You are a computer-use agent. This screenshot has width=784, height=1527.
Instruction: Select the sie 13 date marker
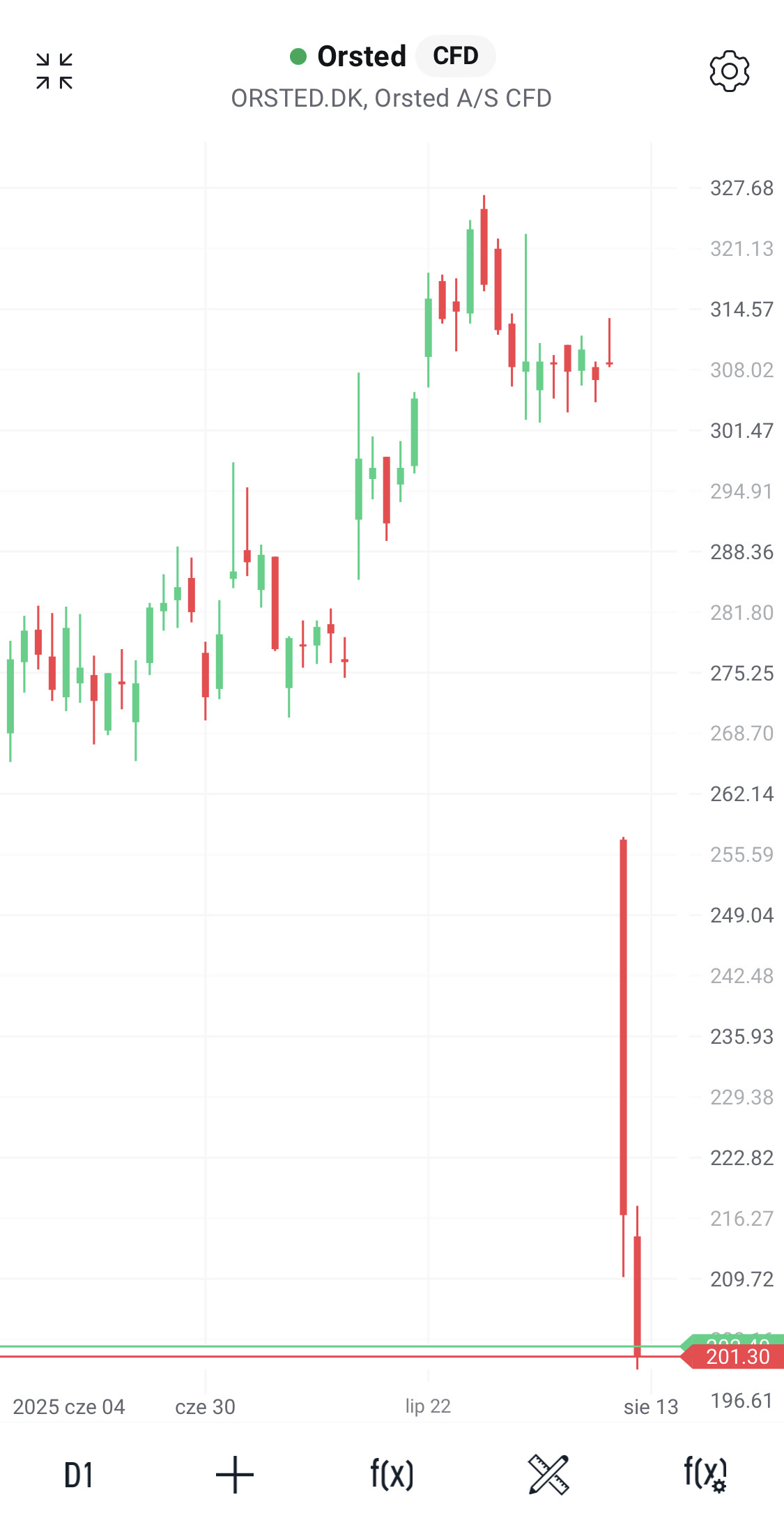click(x=651, y=1407)
